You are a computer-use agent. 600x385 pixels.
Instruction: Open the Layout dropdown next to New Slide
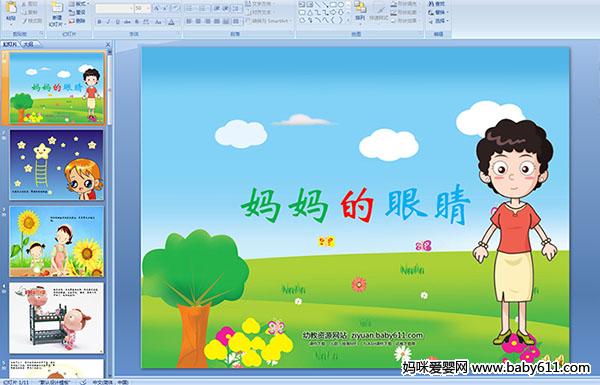pos(78,4)
